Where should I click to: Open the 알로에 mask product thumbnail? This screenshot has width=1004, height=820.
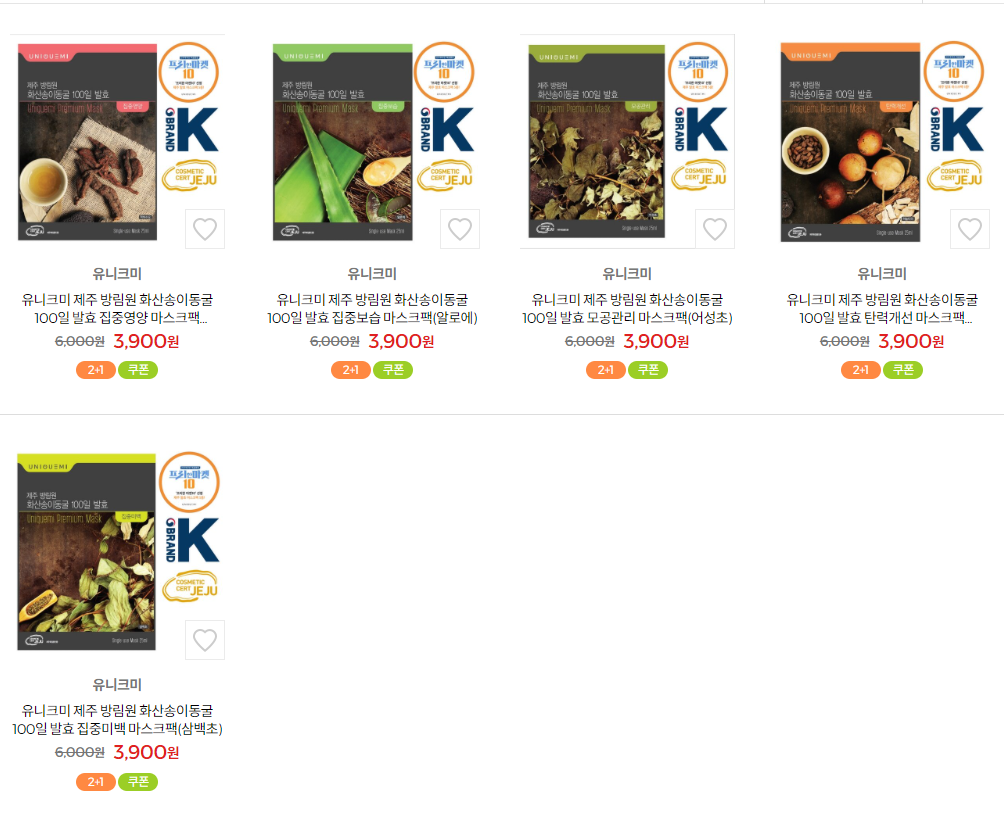click(x=373, y=141)
